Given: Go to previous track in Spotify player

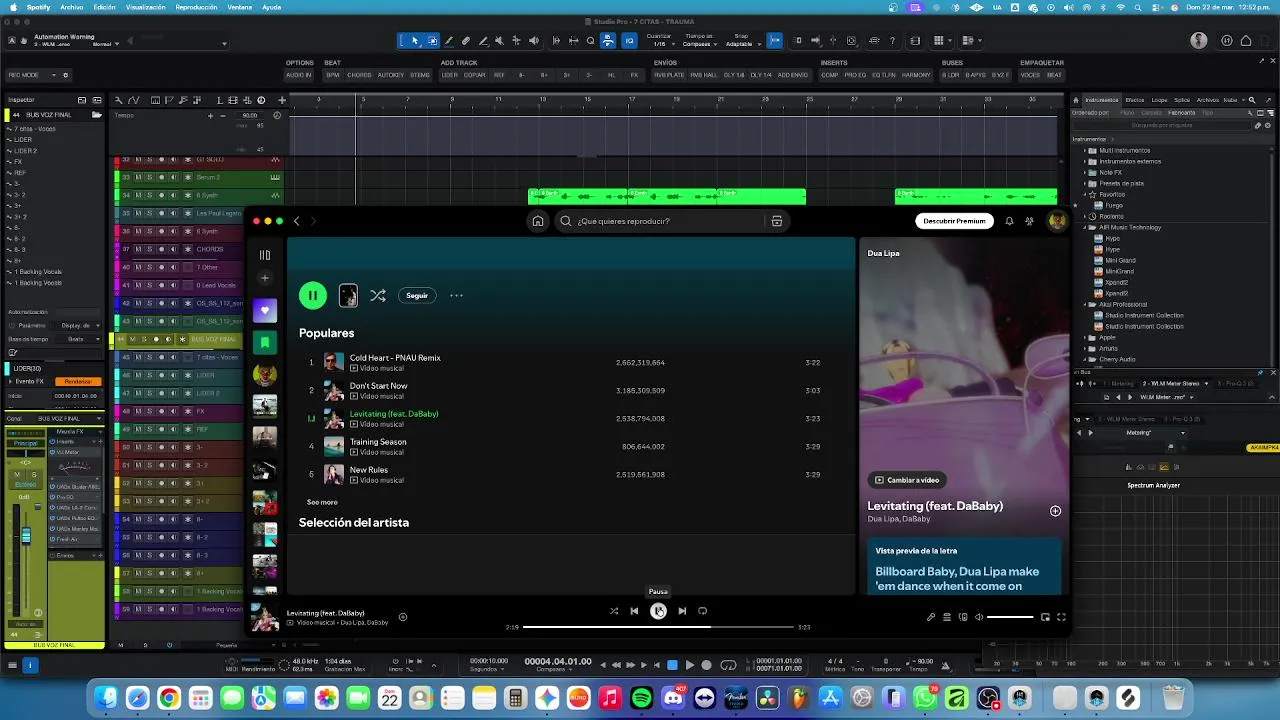Looking at the screenshot, I should [x=634, y=611].
